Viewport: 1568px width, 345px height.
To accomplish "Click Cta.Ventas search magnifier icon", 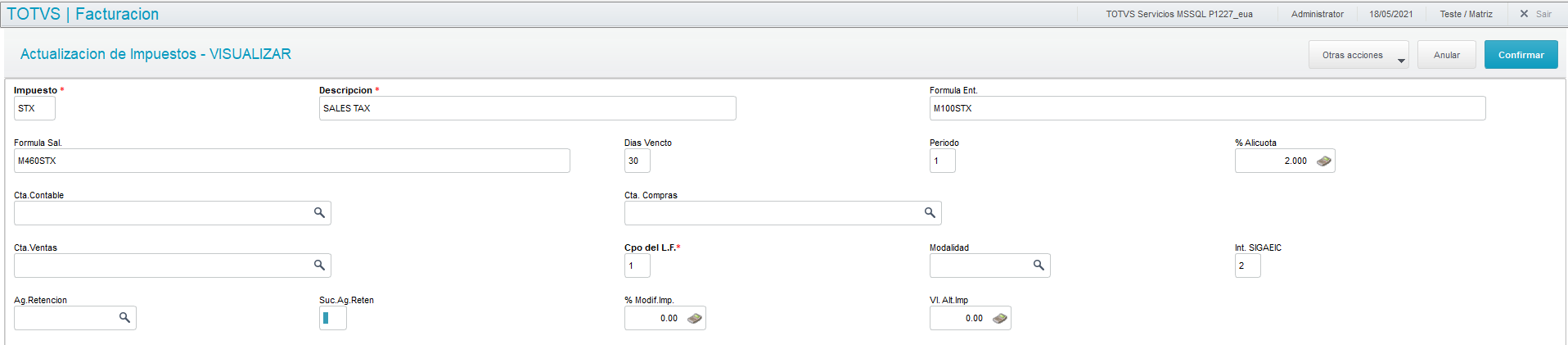I will (x=319, y=266).
